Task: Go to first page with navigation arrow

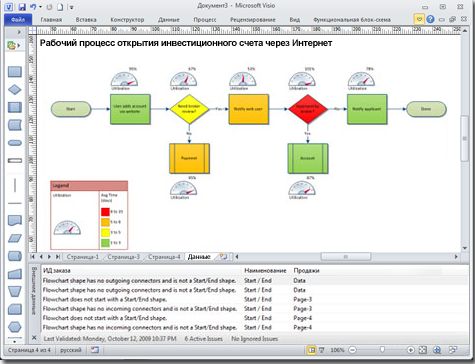Action: [x=33, y=257]
